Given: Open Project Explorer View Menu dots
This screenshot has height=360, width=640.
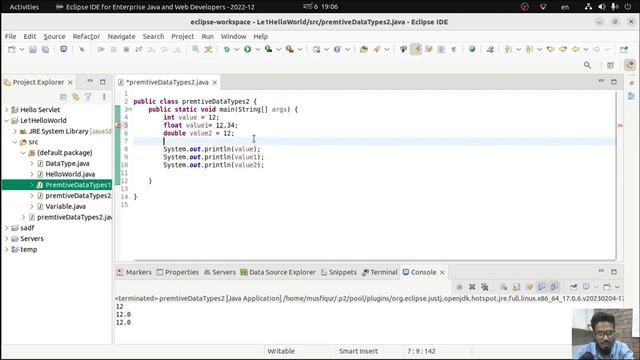Looking at the screenshot, I should (x=104, y=97).
